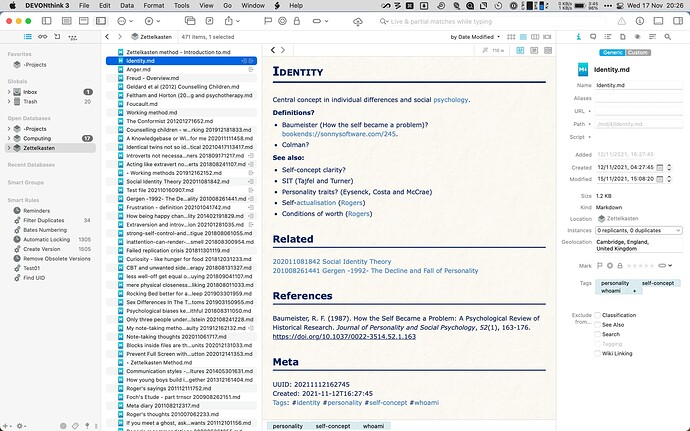
Task: Expand the Inbox group in sidebar
Action: tap(9, 92)
